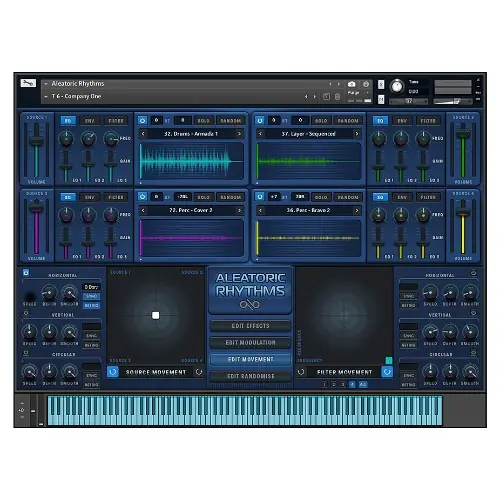Viewport: 500px width, 500px height.
Task: Click the Edit Effects button
Action: [x=250, y=326]
